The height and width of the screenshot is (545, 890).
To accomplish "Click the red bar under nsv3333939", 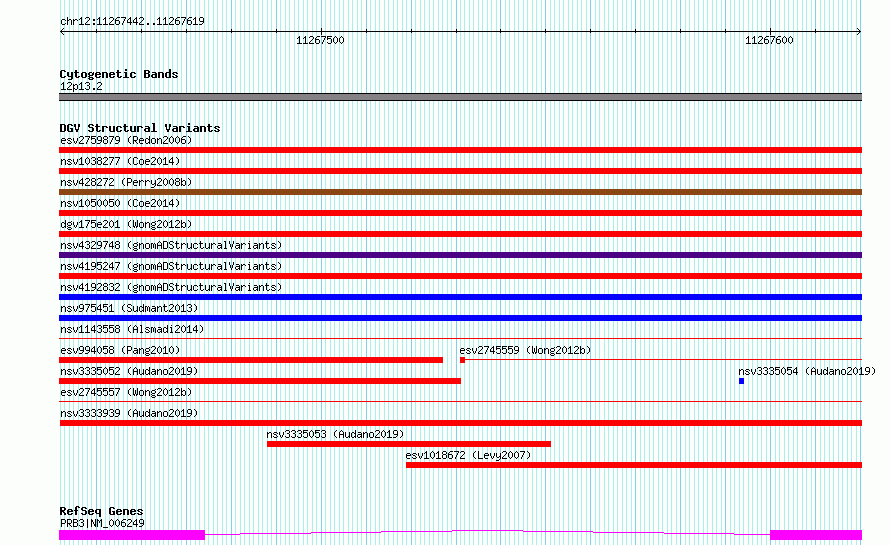I will [x=460, y=423].
